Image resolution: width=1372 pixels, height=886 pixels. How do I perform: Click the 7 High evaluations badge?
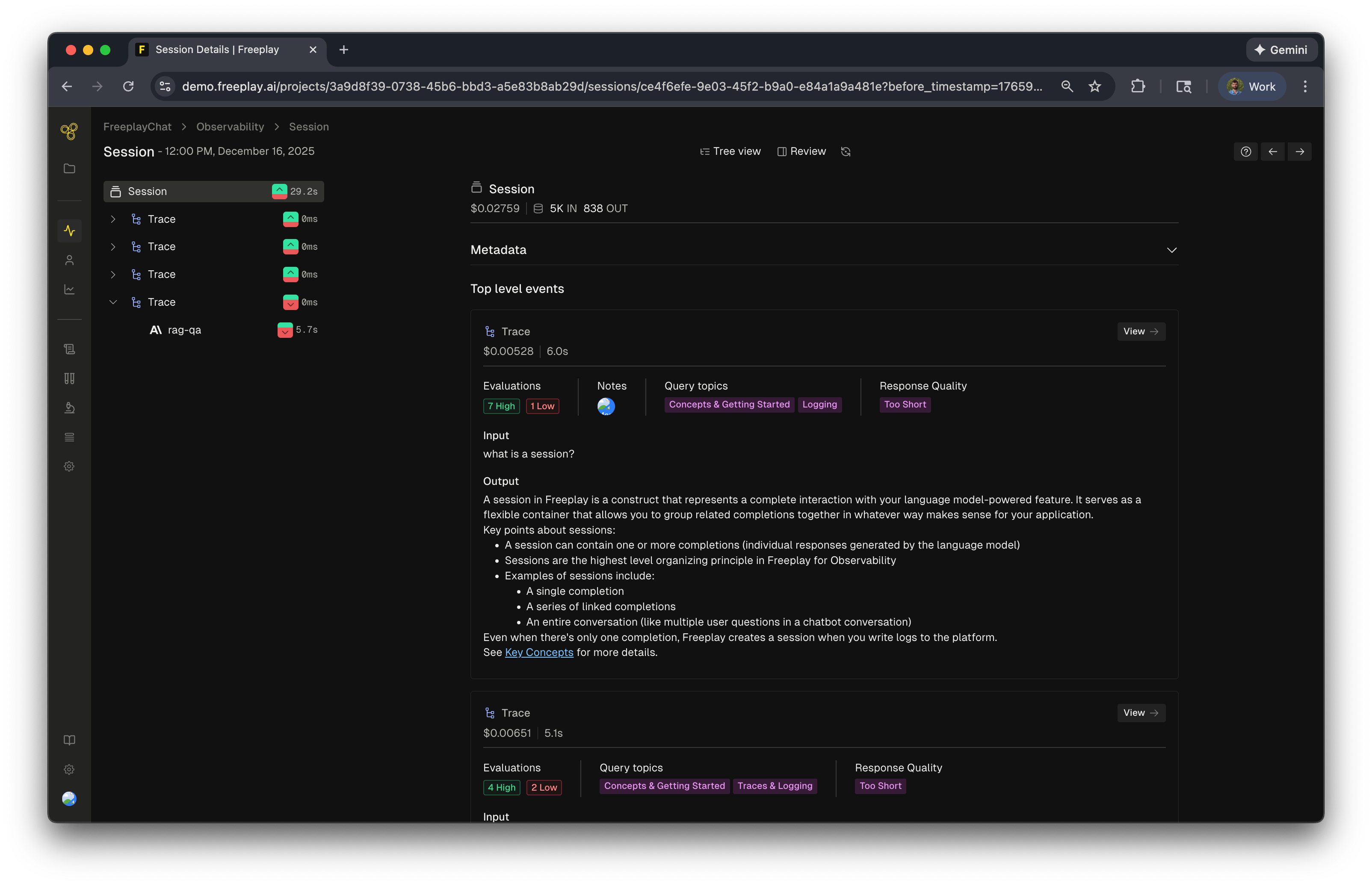tap(501, 406)
